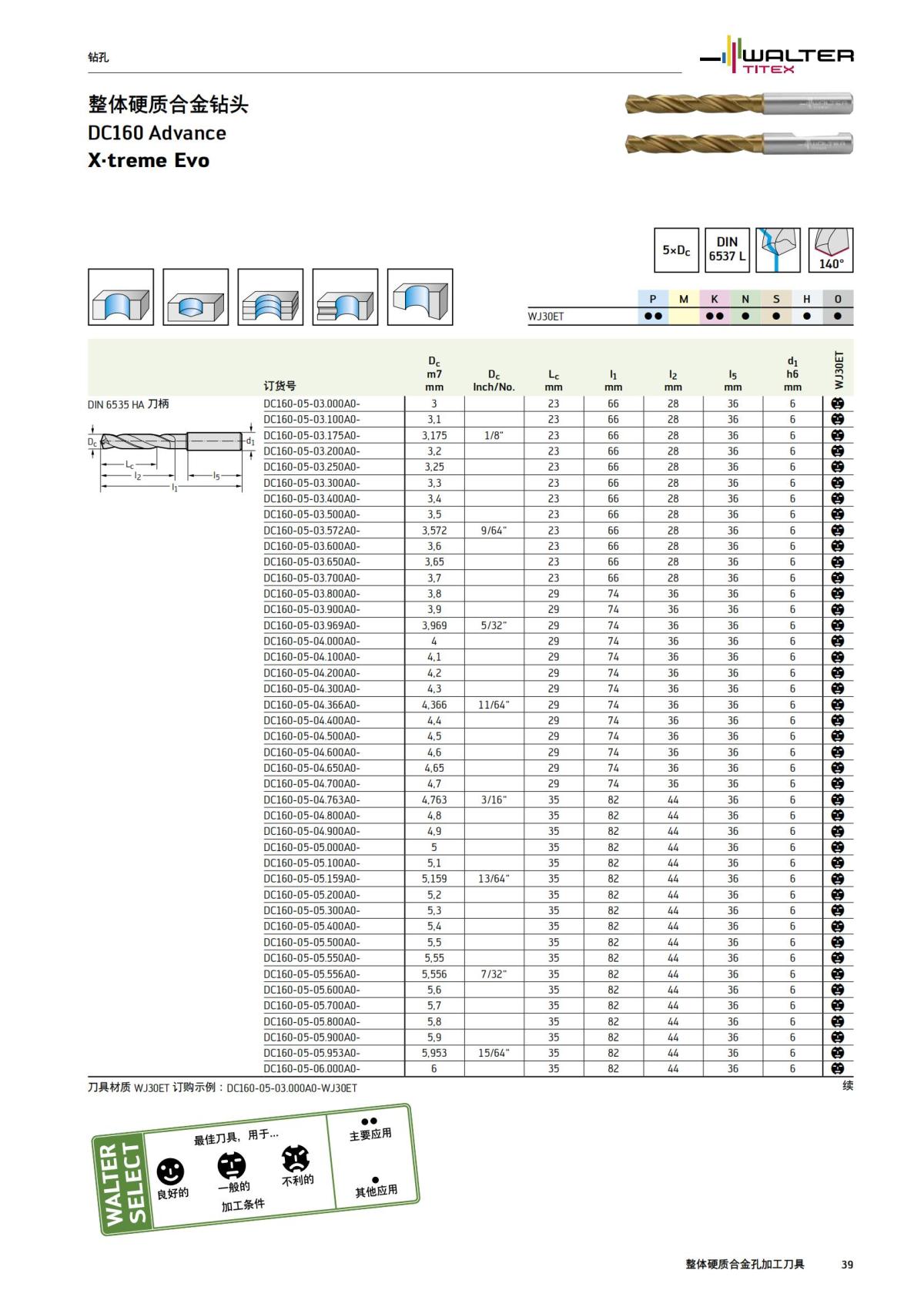
Task: Click the 续 continuation mark
Action: [x=848, y=1085]
